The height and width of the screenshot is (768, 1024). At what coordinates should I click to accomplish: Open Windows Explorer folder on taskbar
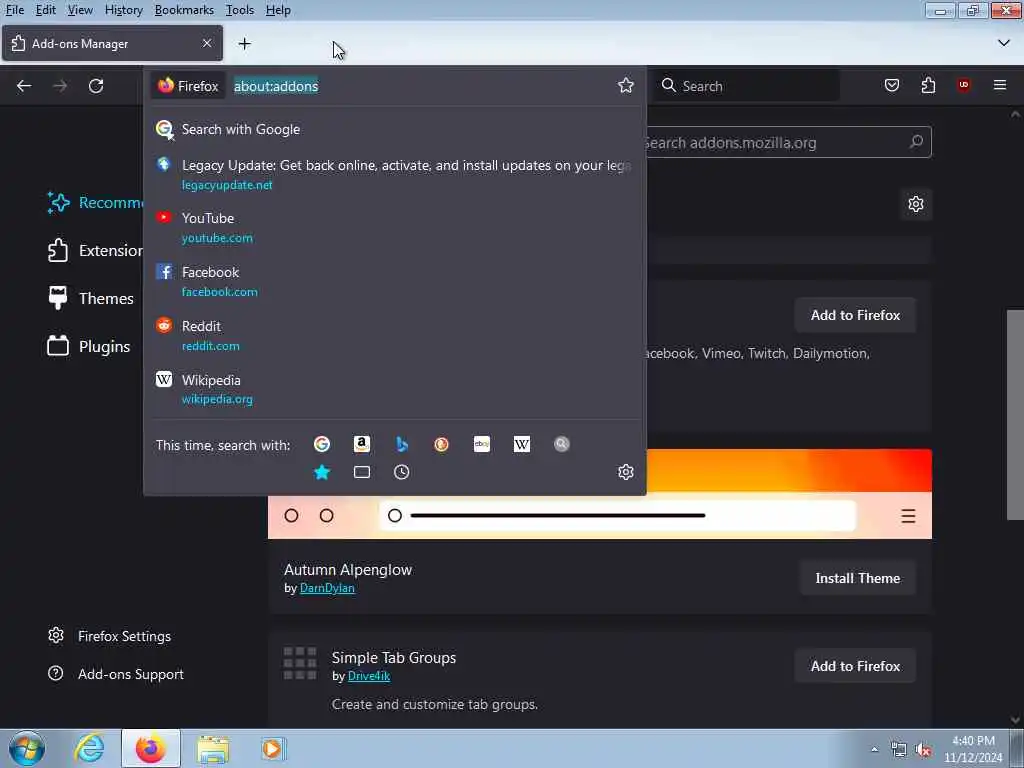pyautogui.click(x=213, y=748)
